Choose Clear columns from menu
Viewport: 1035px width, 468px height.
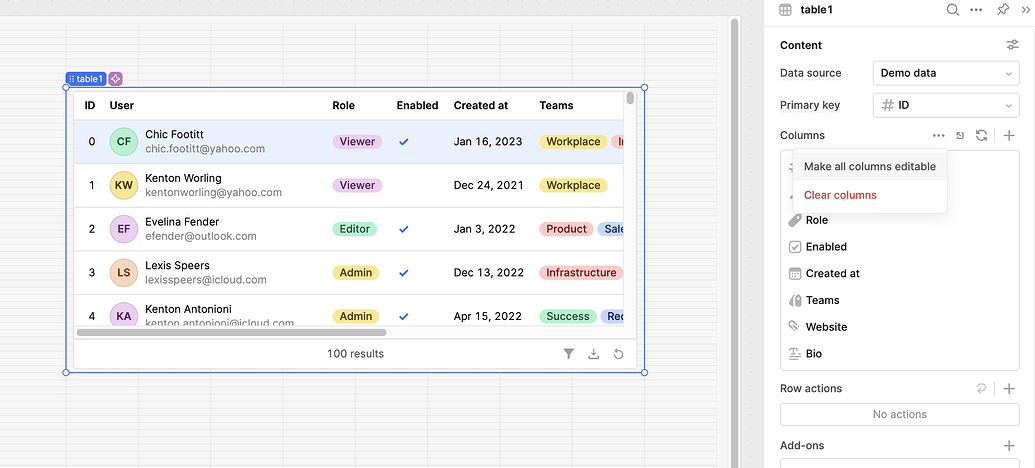[870, 195]
